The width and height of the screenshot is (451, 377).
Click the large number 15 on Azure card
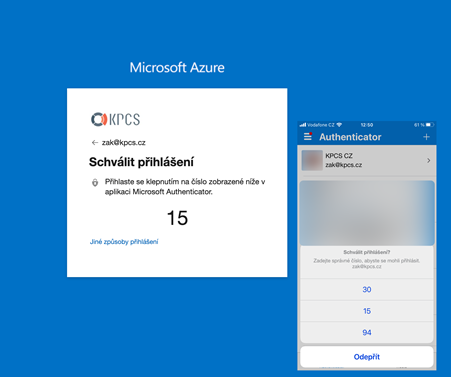(x=177, y=218)
